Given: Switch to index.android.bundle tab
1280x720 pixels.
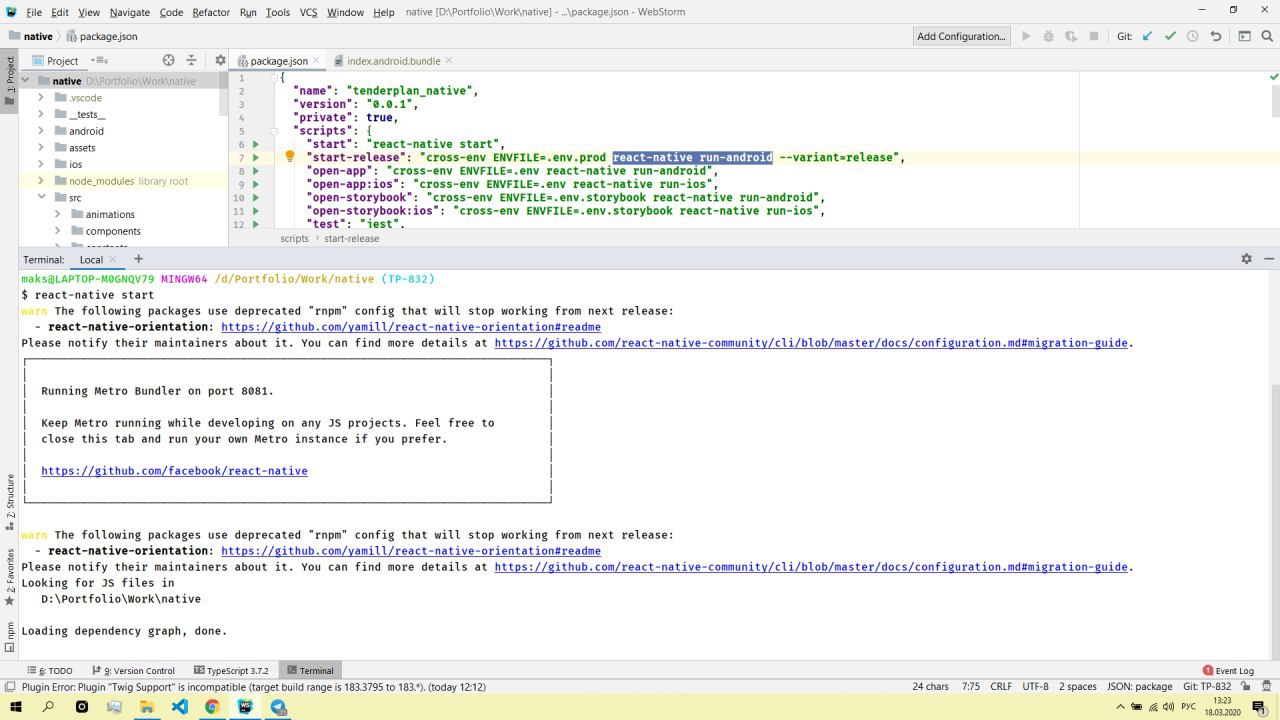Looking at the screenshot, I should point(393,61).
